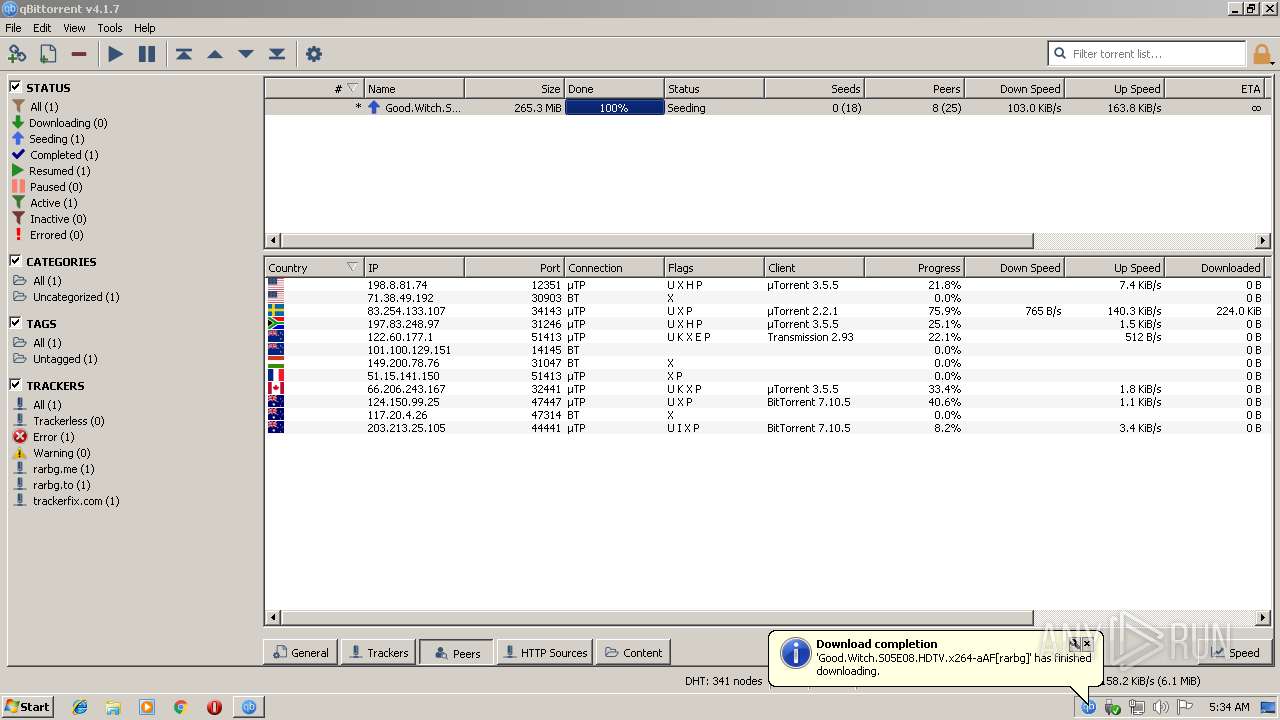Switch to the Trackers tab
The width and height of the screenshot is (1280, 720).
378,653
